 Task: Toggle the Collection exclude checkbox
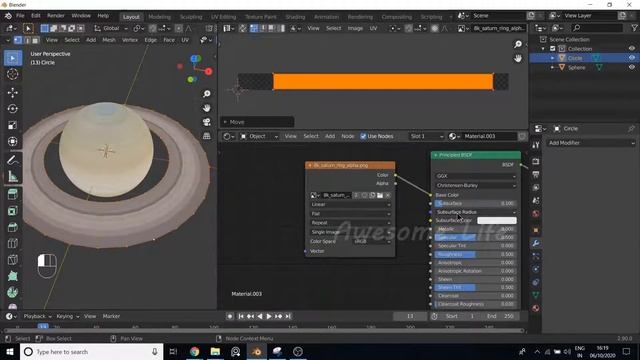553,49
